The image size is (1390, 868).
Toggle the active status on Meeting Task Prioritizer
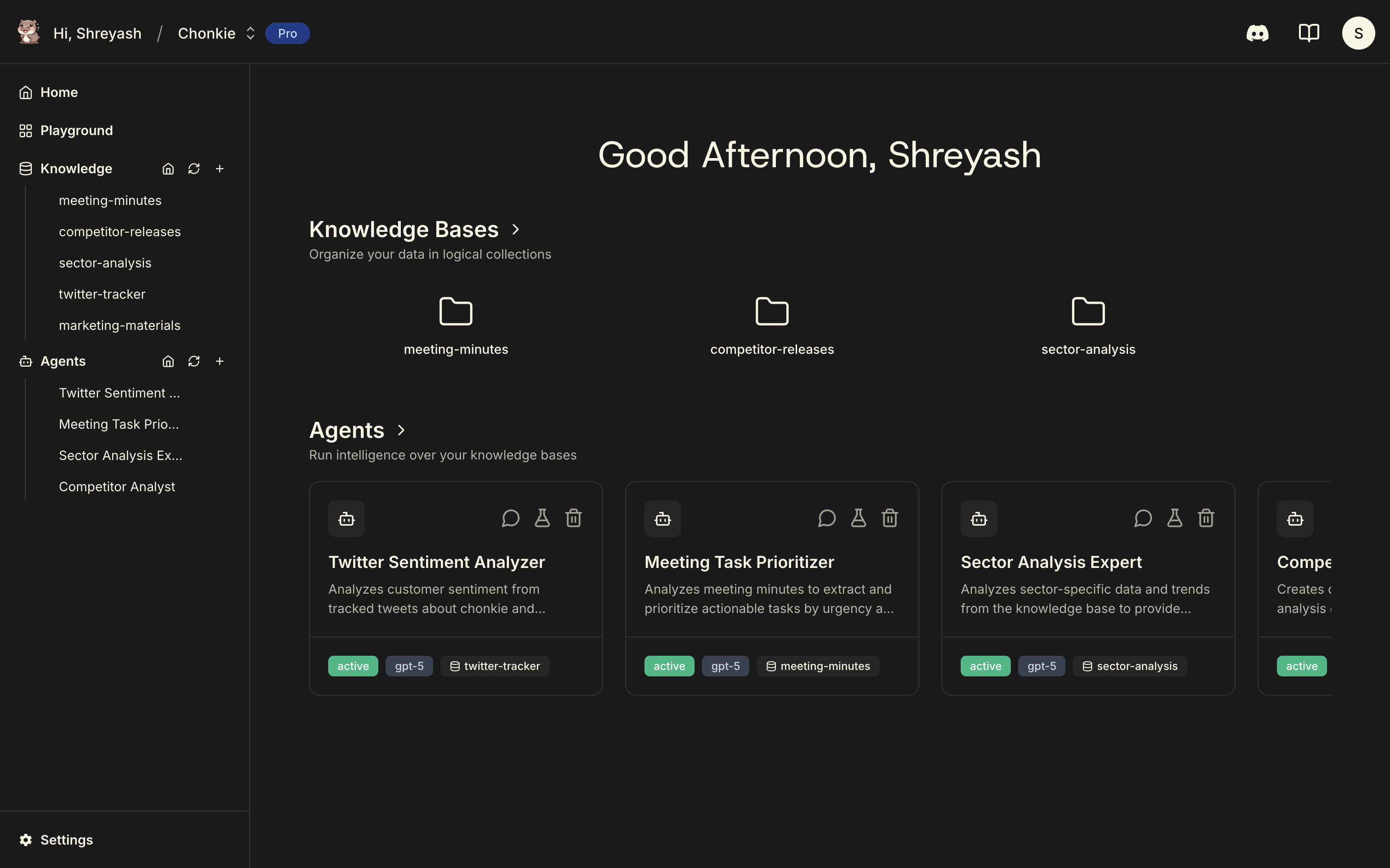point(668,666)
